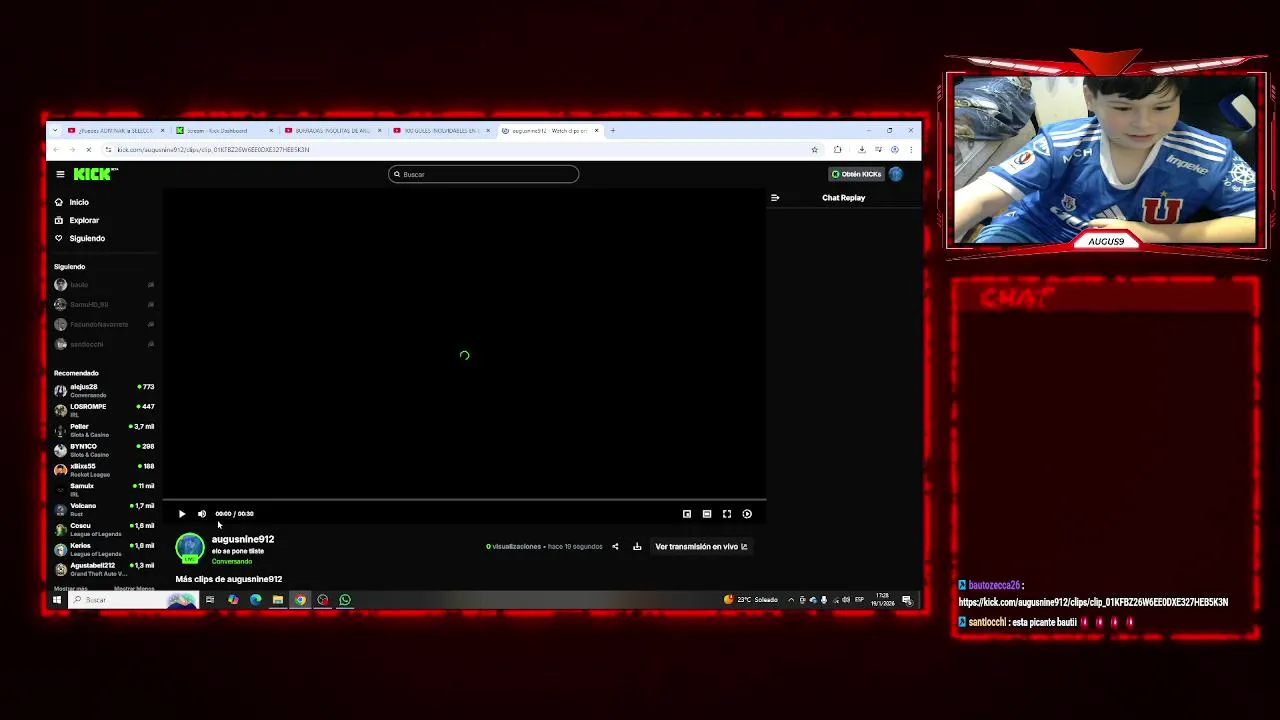Image resolution: width=1280 pixels, height=720 pixels.
Task: Click Ver transmisión en vivo button
Action: click(701, 547)
